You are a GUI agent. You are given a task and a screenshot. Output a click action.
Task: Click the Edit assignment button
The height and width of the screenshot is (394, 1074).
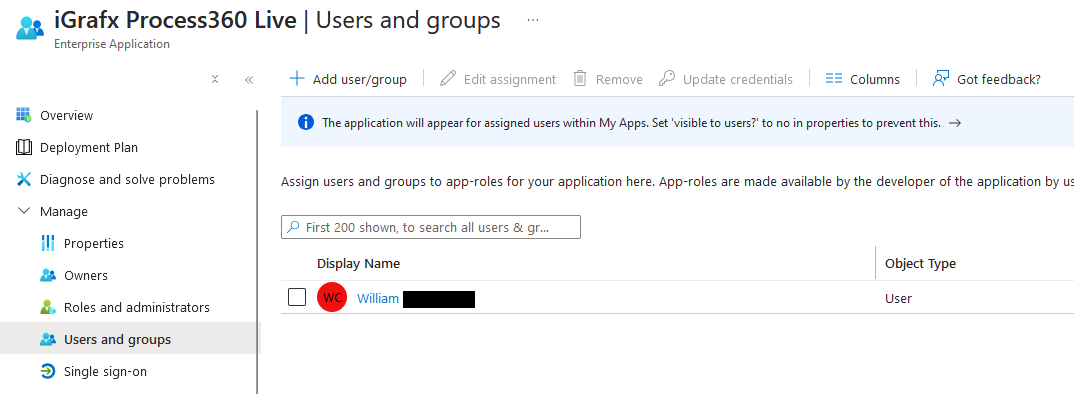498,79
